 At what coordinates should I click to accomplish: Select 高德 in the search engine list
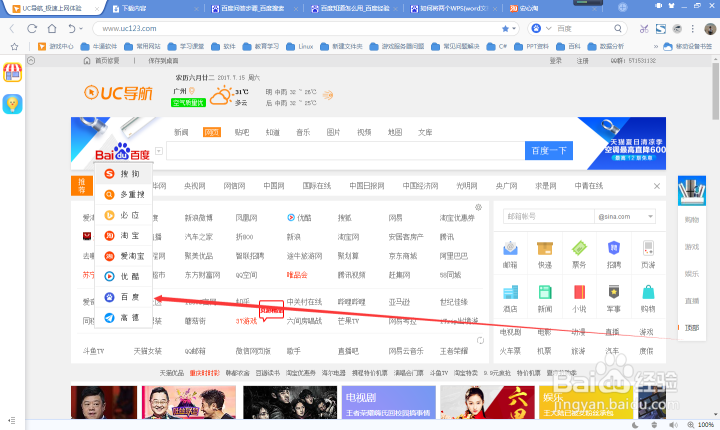[x=123, y=317]
